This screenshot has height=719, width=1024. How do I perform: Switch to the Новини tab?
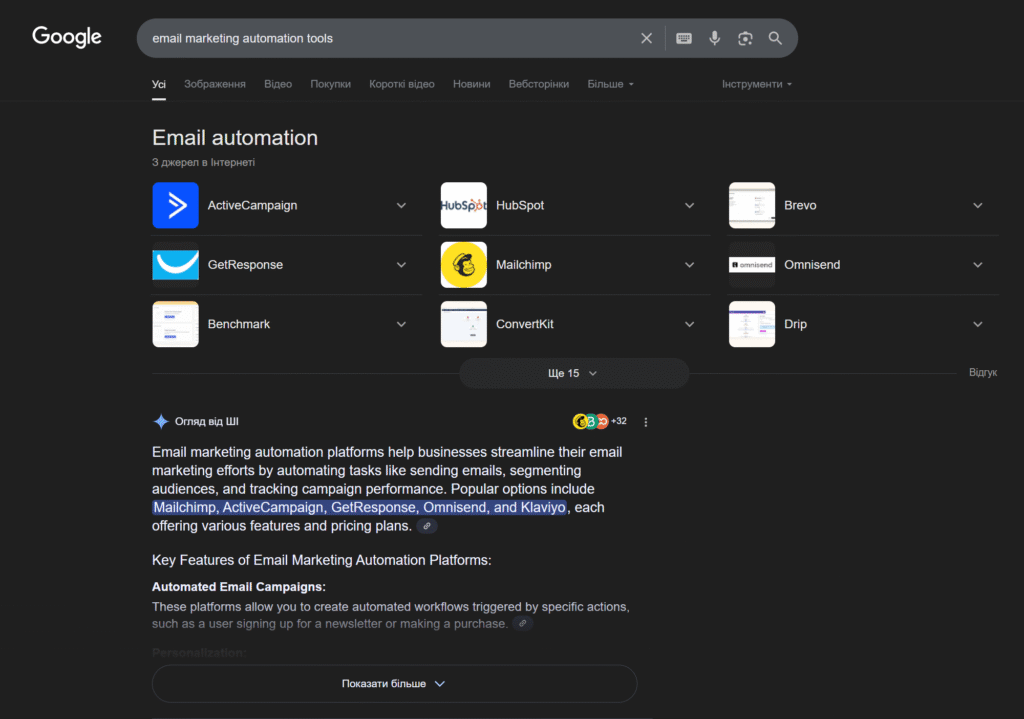[472, 84]
